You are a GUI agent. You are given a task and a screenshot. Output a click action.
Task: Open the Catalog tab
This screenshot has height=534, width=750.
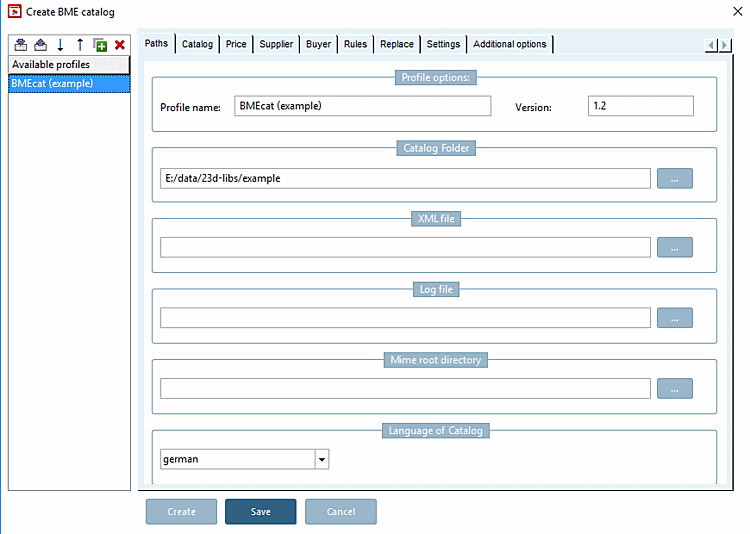click(197, 44)
